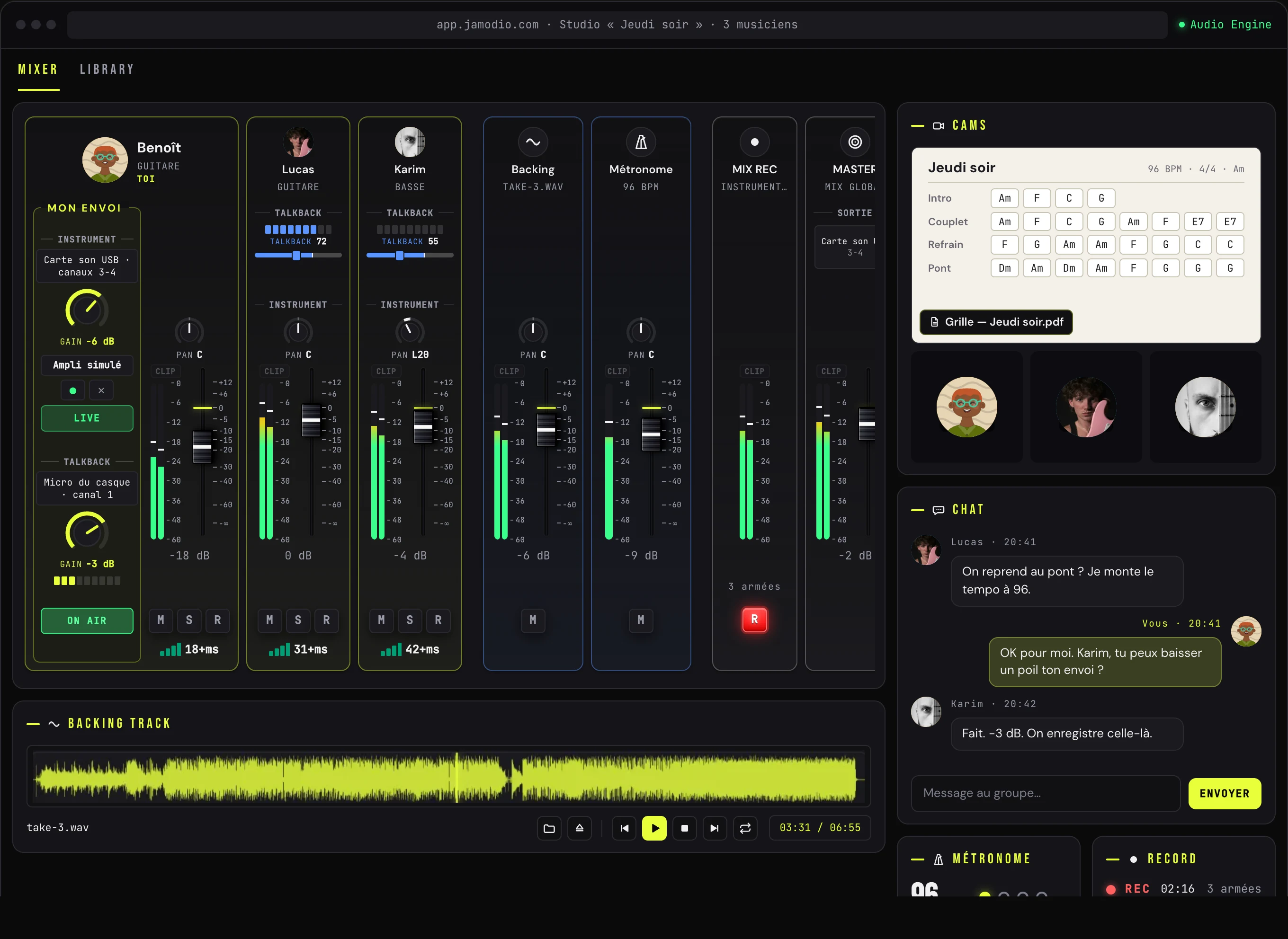
Task: Click the metronome icon in the MÉTRONOME panel
Action: [x=938, y=859]
